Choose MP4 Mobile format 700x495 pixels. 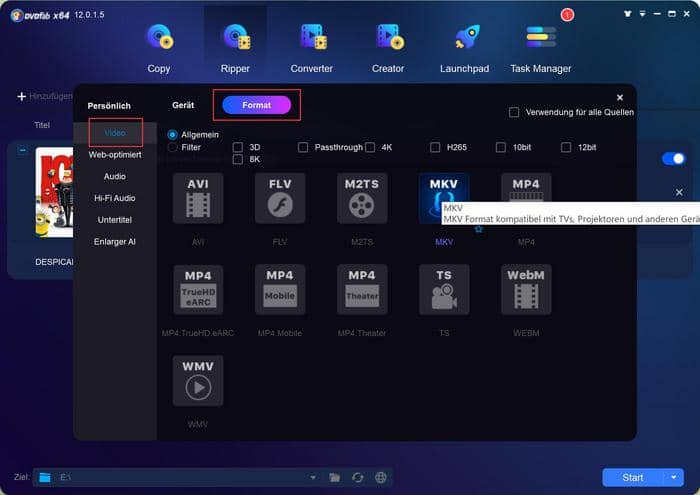coord(280,290)
